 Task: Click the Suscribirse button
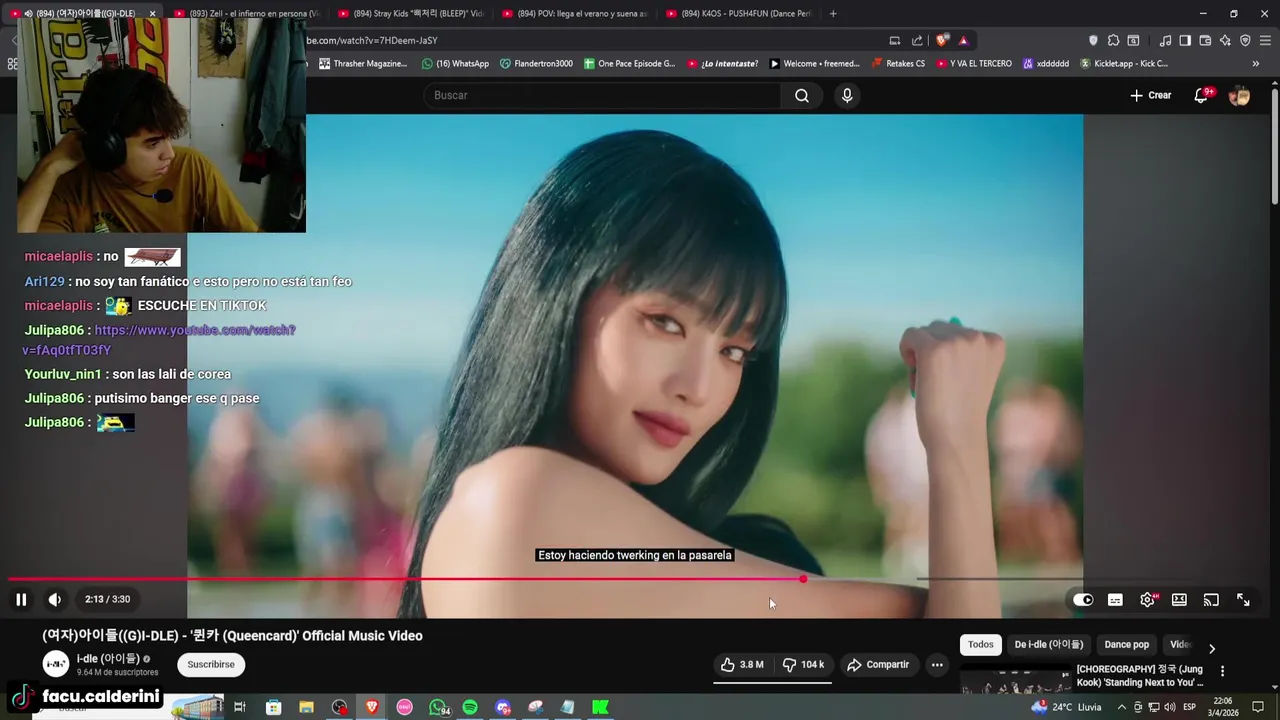tap(211, 664)
